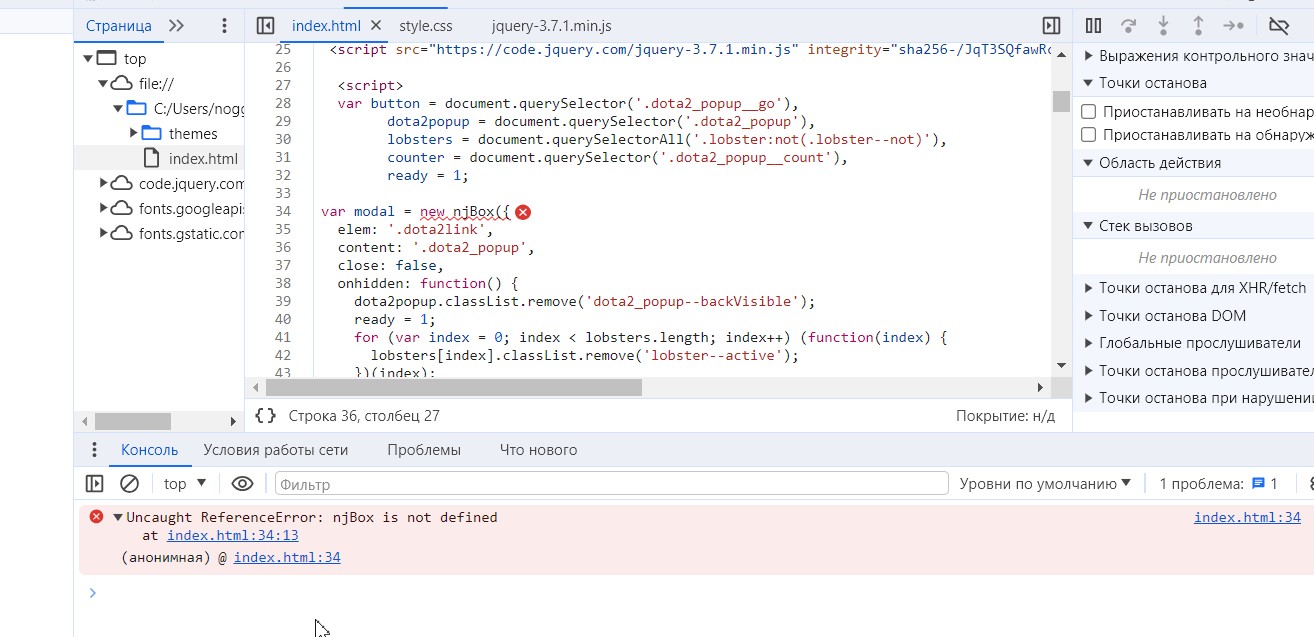
Task: Create a live expression with the eye icon
Action: click(x=242, y=484)
